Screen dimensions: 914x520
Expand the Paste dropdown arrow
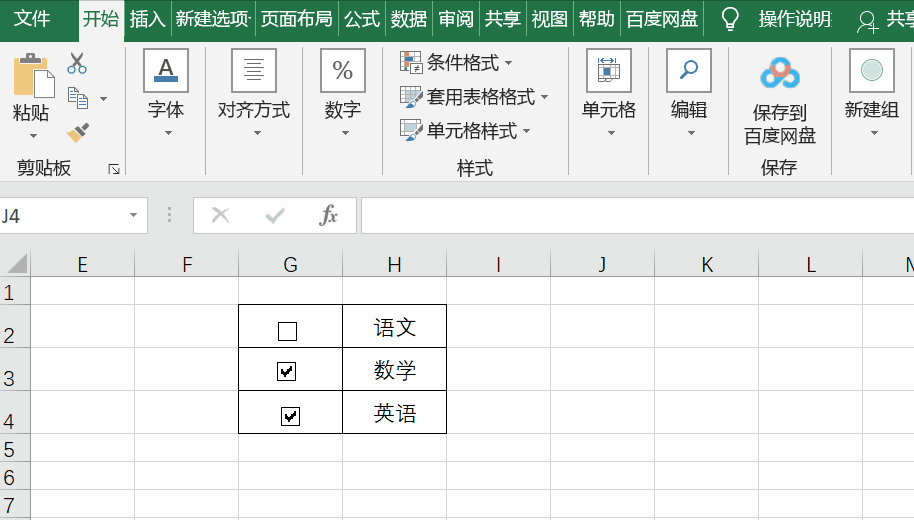point(33,136)
